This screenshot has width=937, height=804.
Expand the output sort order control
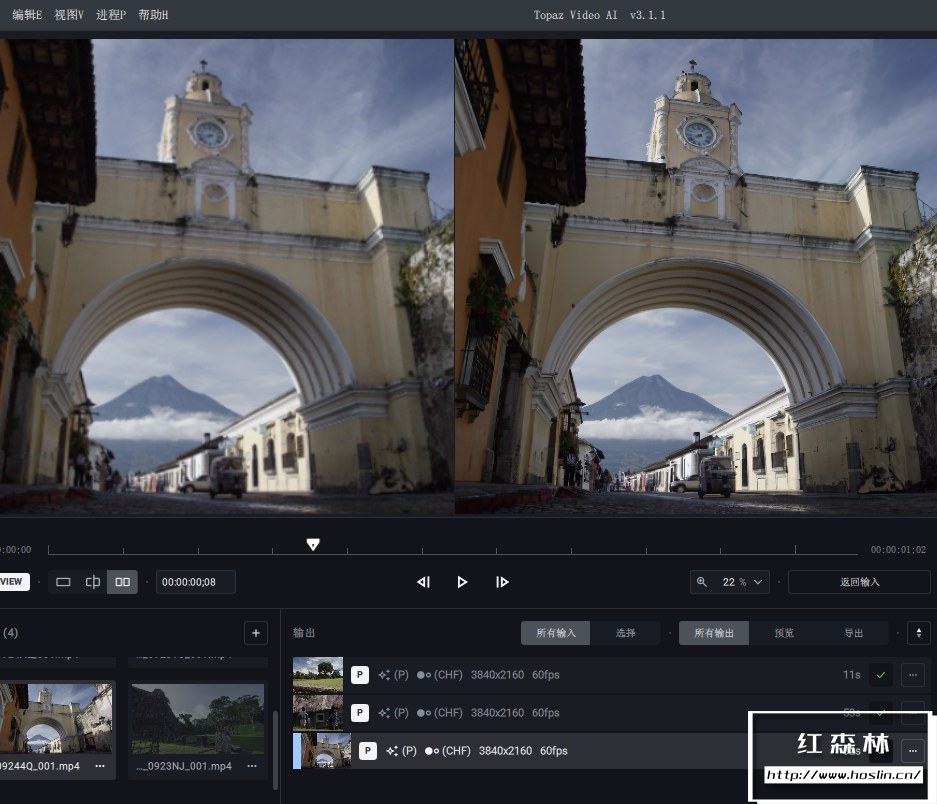[x=919, y=633]
